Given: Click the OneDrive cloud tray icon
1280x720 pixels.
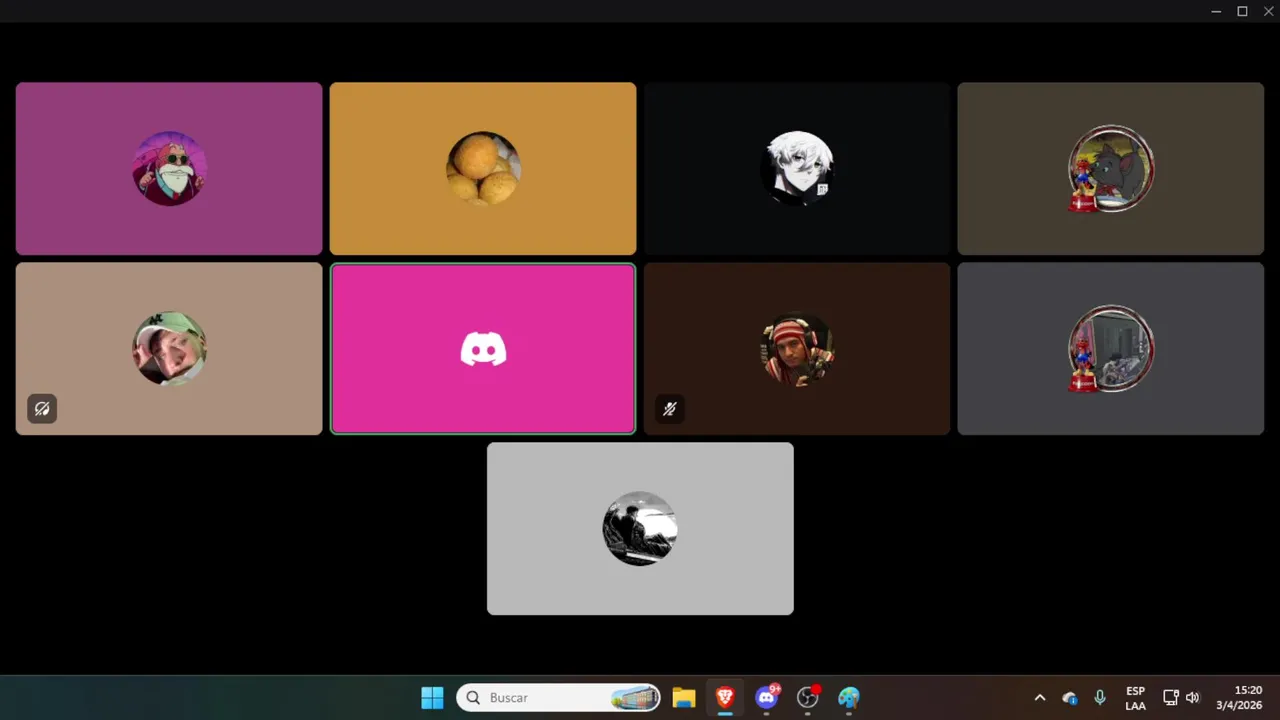Looking at the screenshot, I should pos(1070,697).
